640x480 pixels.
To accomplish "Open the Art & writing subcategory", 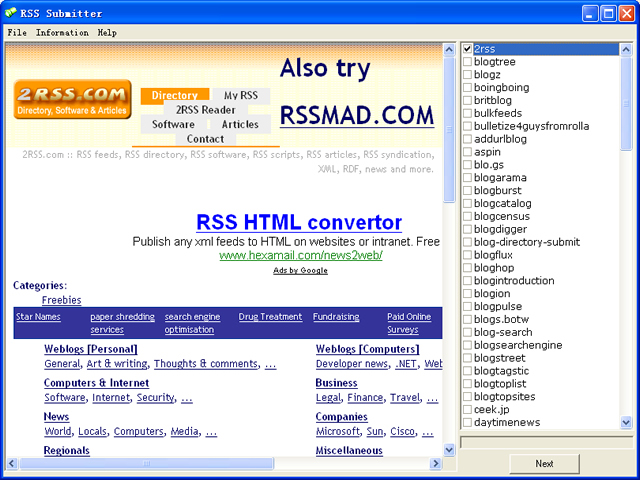I will point(117,364).
